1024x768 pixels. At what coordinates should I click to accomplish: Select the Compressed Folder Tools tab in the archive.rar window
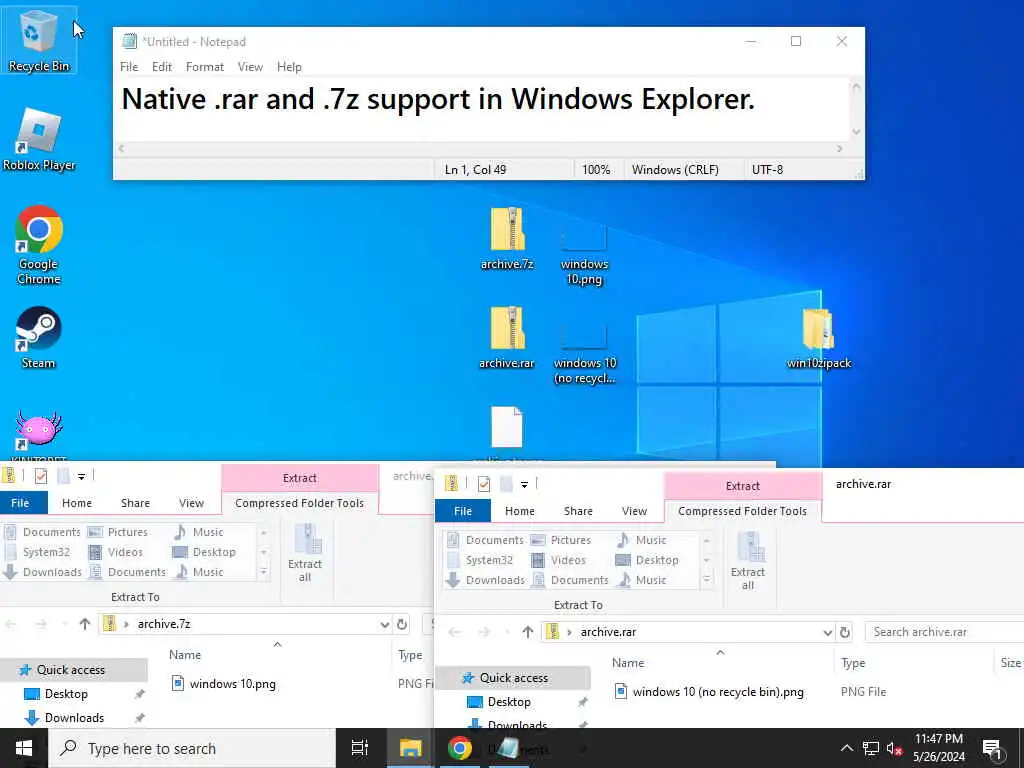743,511
